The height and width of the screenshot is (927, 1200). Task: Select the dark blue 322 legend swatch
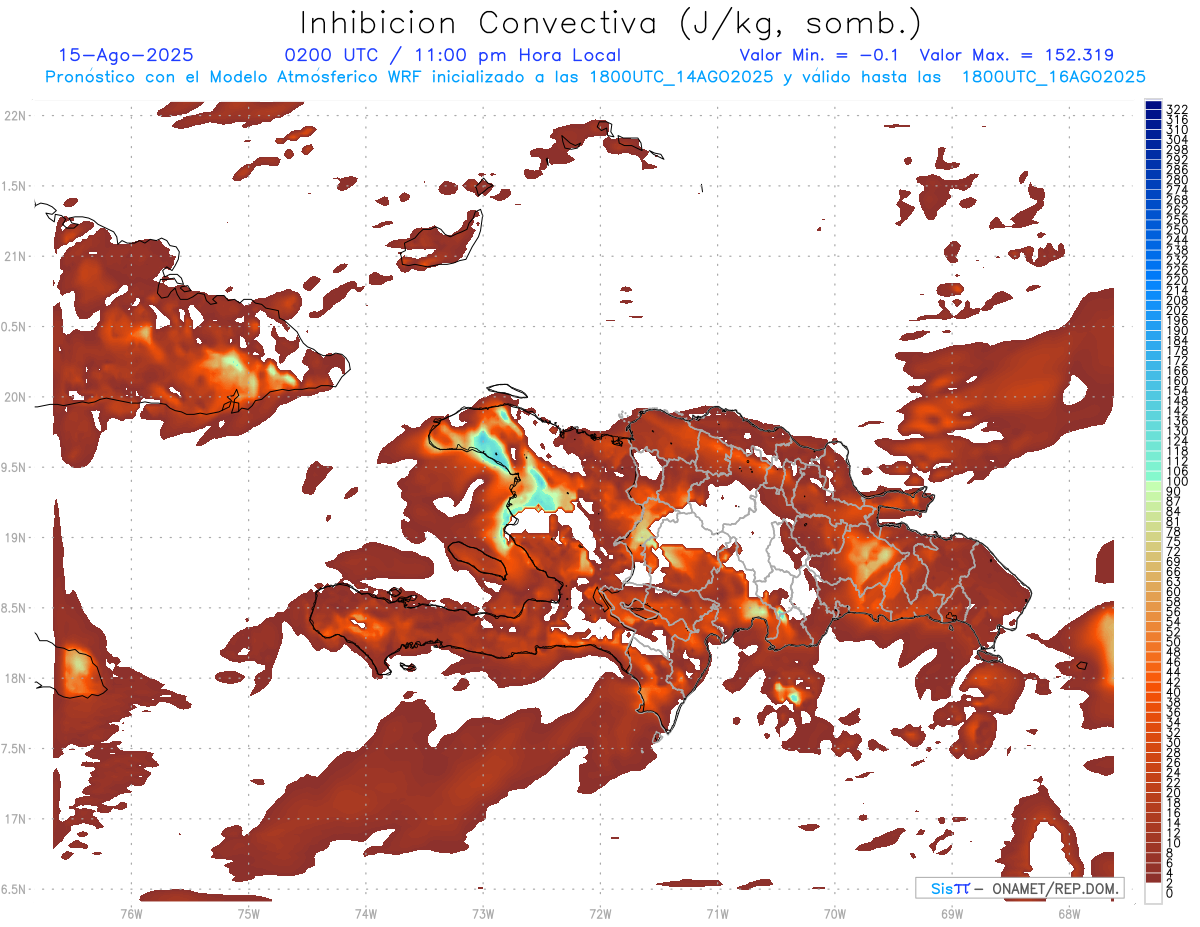click(x=1154, y=107)
